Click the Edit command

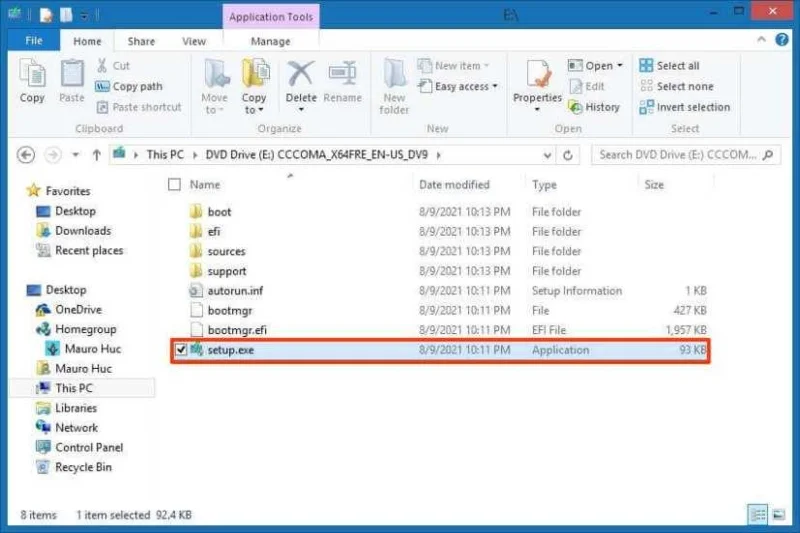[587, 87]
